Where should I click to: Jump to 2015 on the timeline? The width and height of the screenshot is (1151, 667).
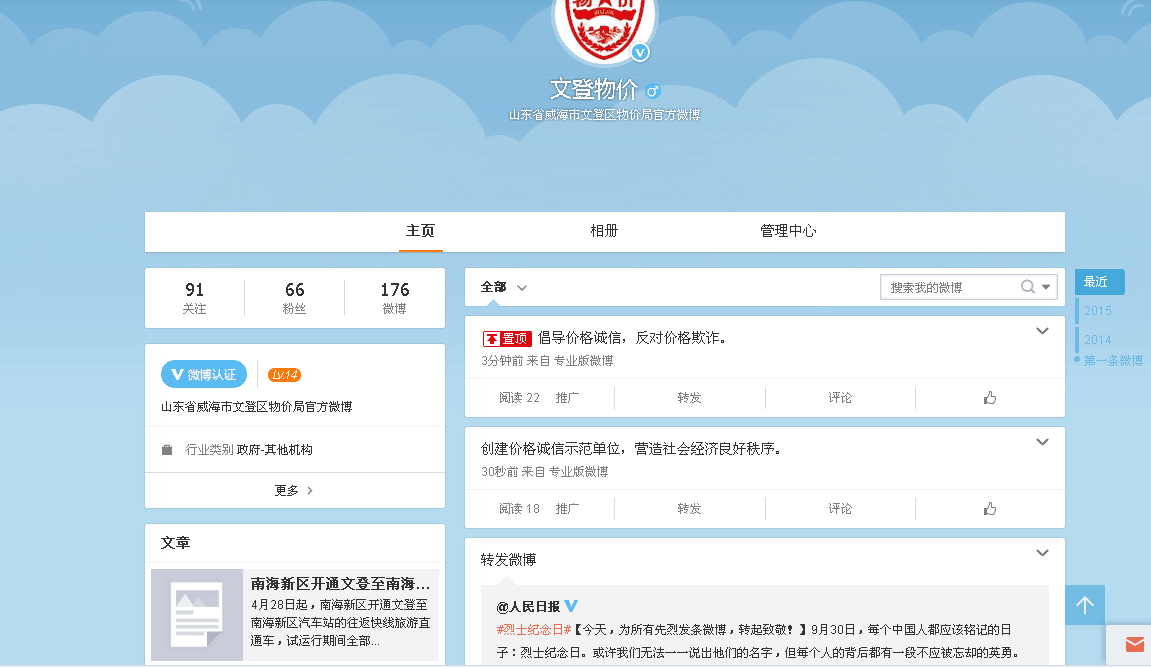(x=1098, y=311)
